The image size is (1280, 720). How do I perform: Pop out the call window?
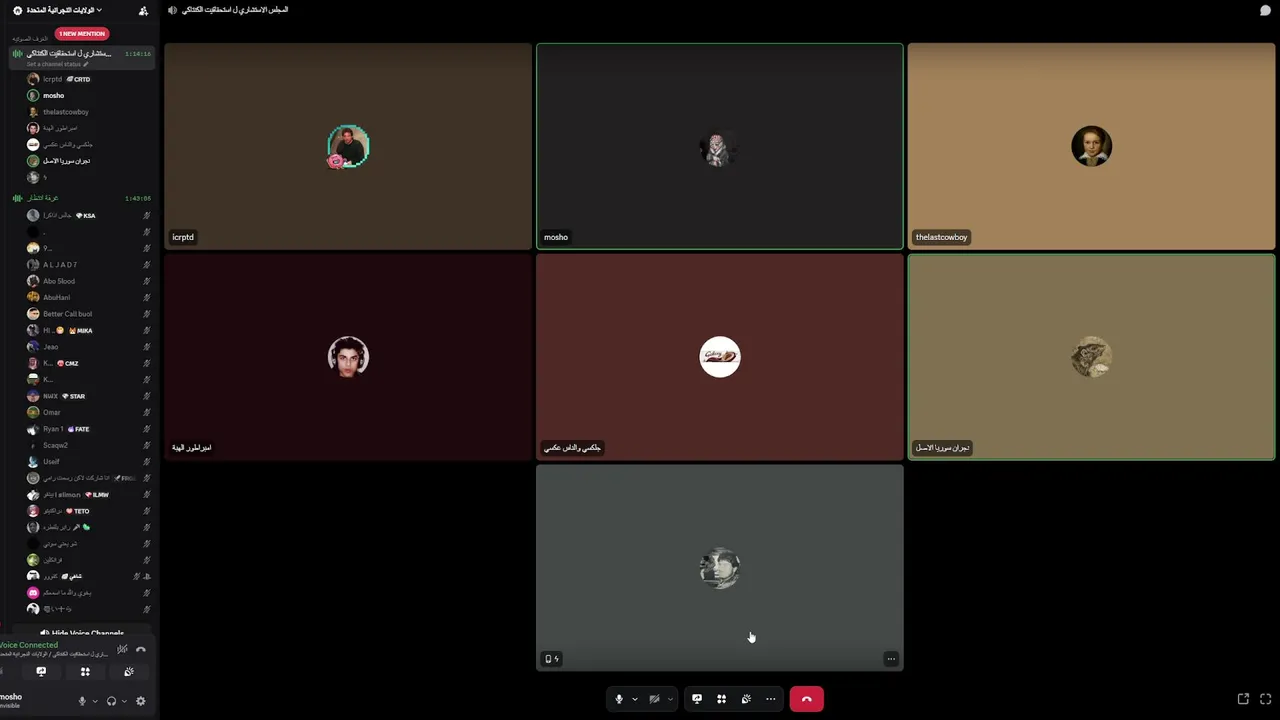point(1243,699)
